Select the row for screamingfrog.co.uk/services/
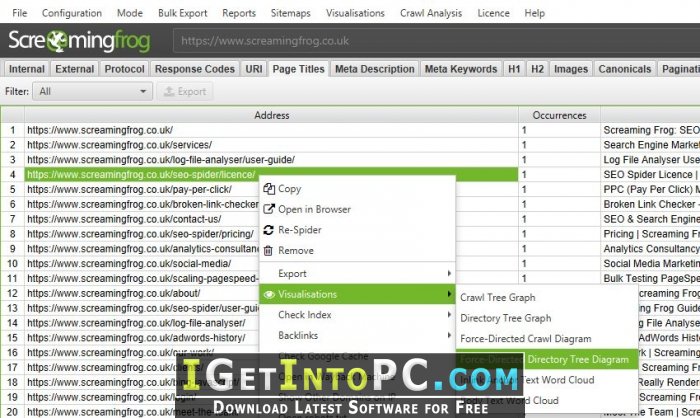700x418 pixels. (x=271, y=145)
